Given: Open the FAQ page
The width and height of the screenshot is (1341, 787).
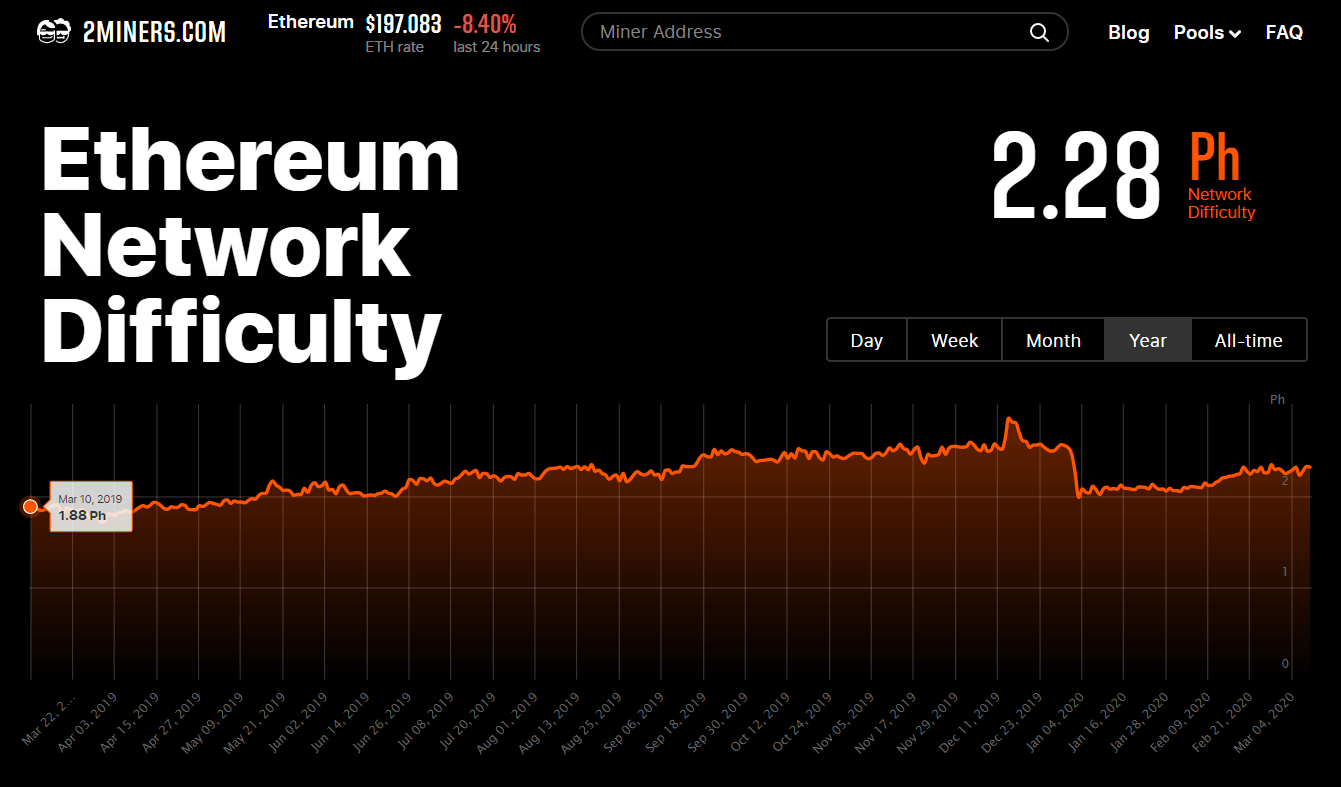Looking at the screenshot, I should point(1284,32).
